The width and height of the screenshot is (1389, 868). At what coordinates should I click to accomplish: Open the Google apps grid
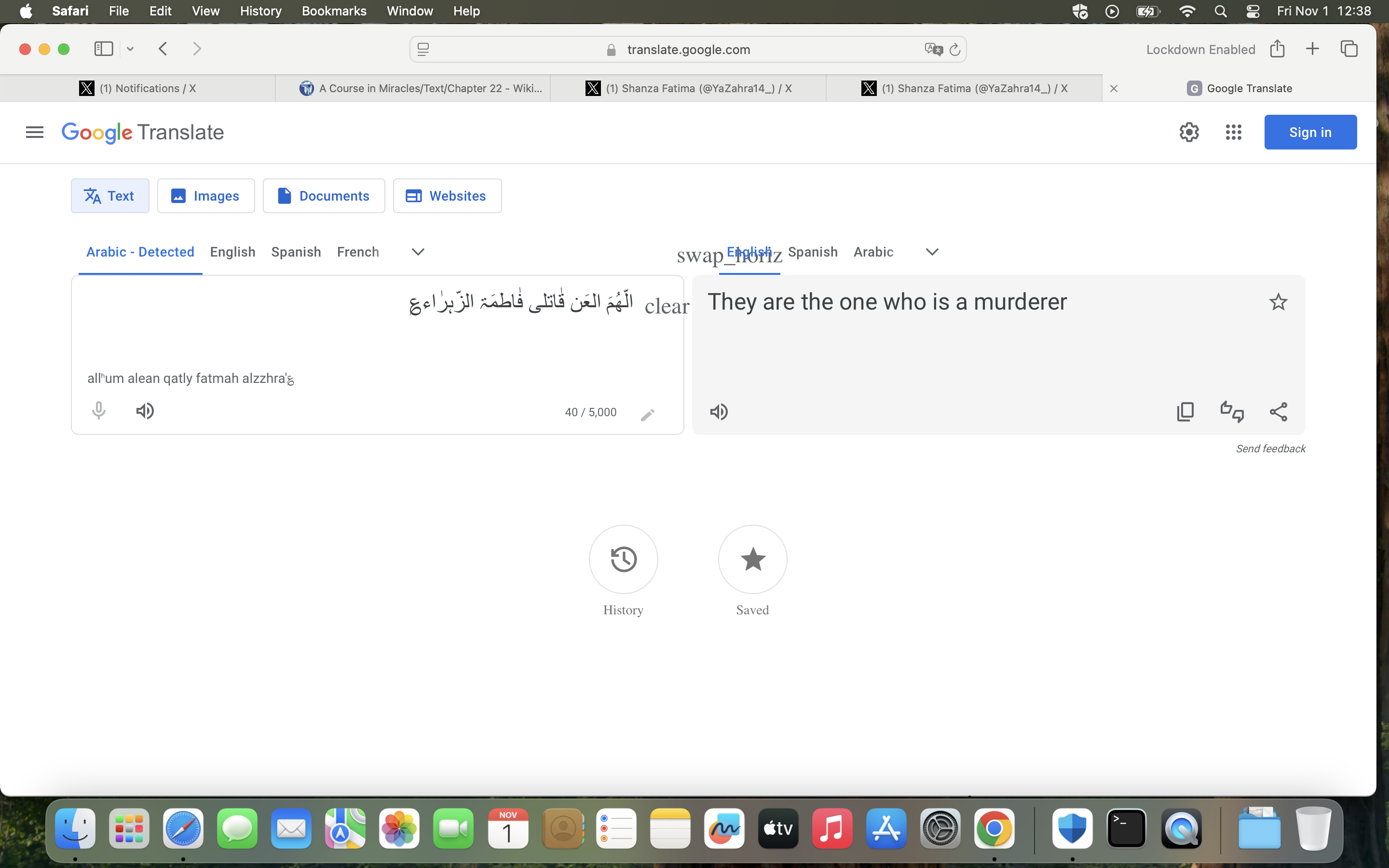pyautogui.click(x=1233, y=132)
